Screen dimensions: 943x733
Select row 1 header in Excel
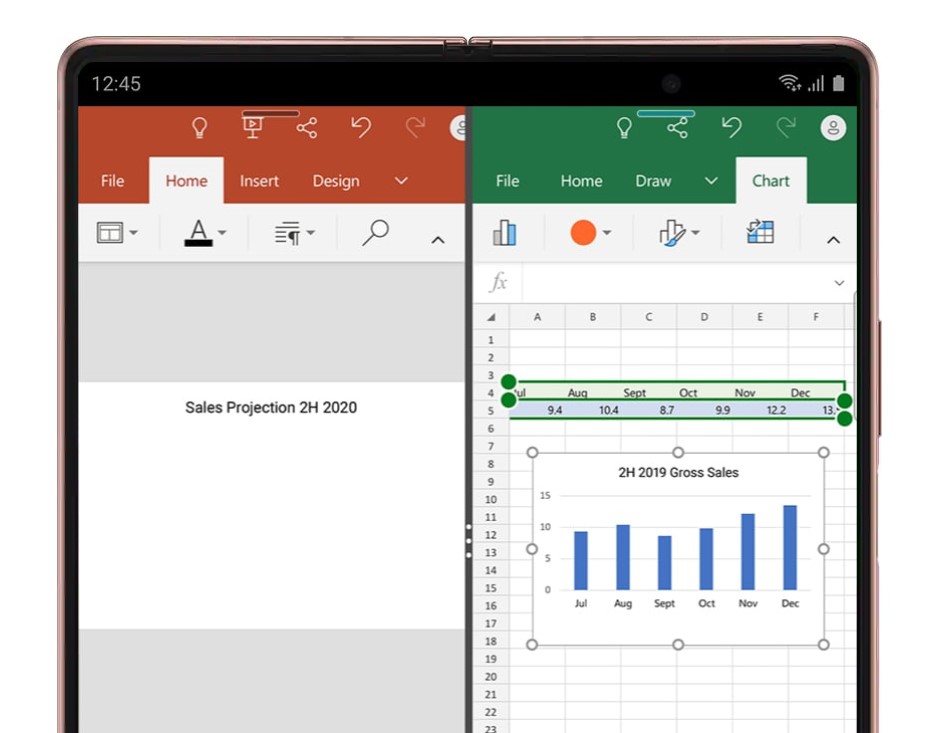(x=491, y=340)
